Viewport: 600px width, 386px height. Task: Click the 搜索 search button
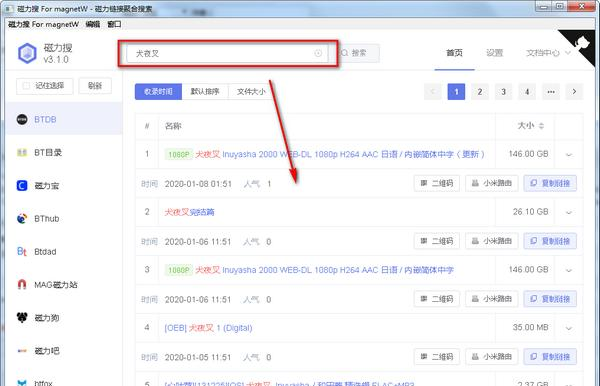(x=354, y=53)
